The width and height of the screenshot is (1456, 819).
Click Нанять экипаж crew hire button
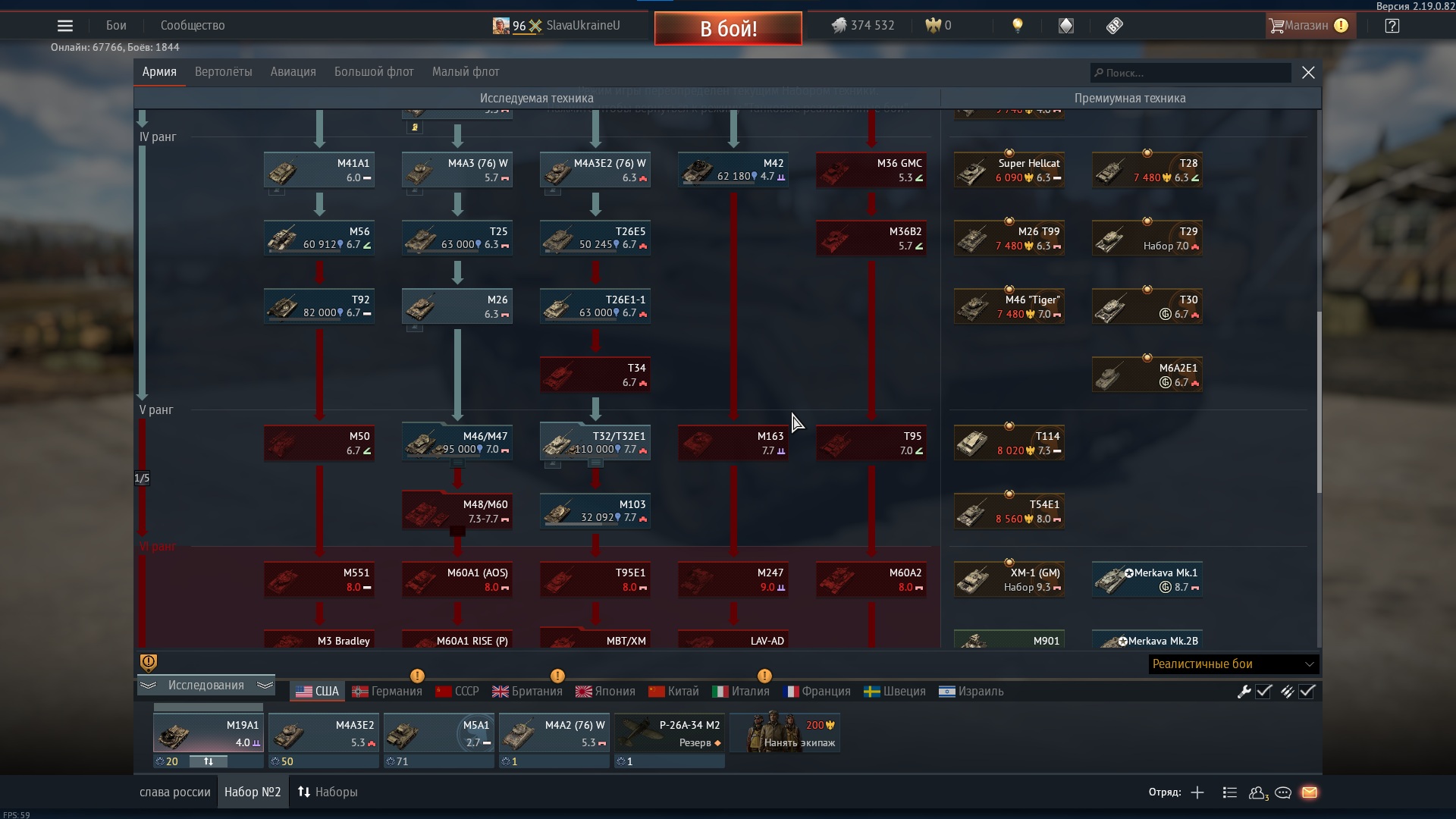coord(785,733)
